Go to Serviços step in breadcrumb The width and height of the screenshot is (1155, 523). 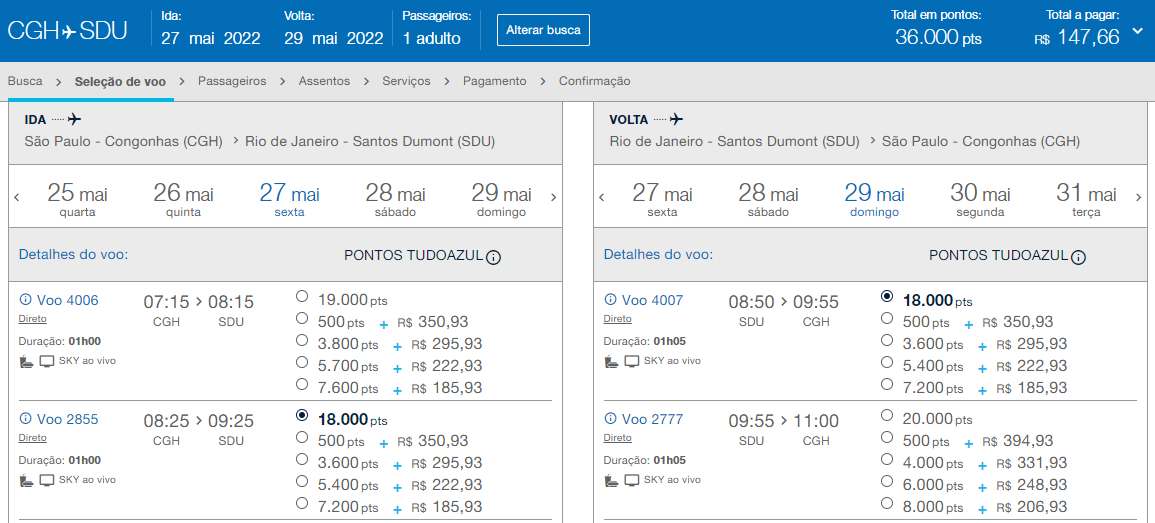pos(407,81)
